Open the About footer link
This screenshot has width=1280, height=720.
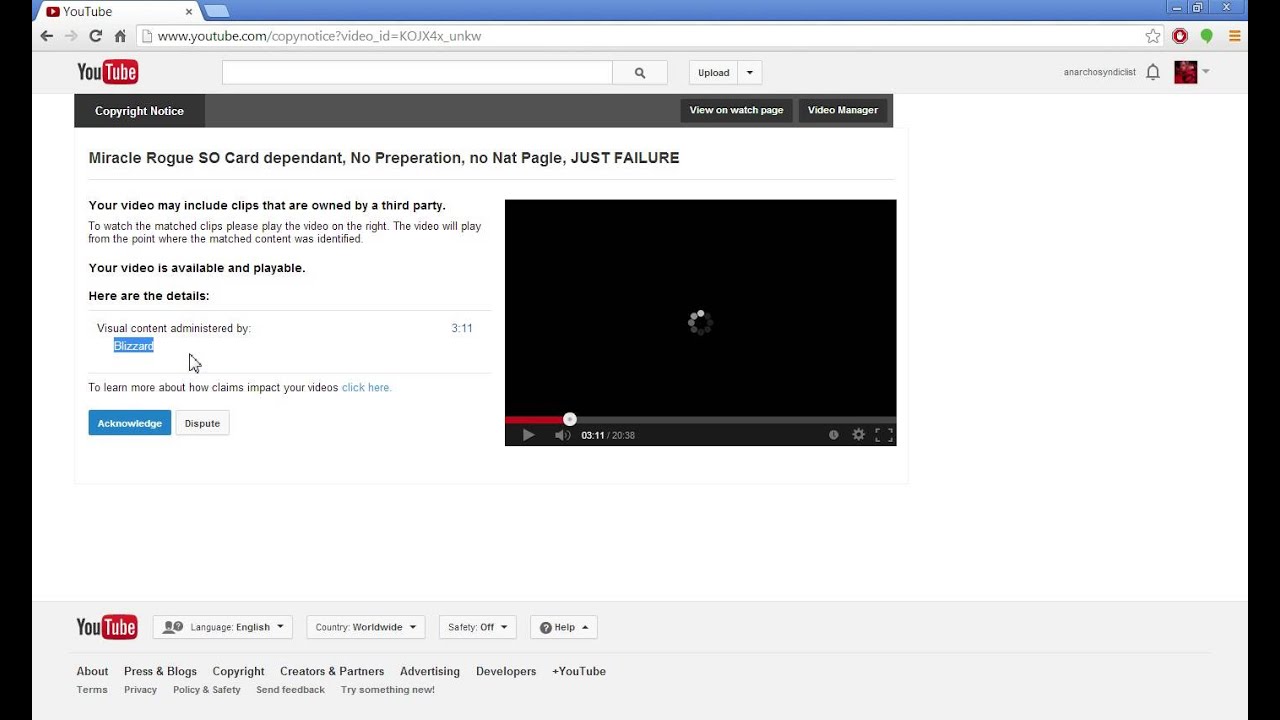click(92, 671)
